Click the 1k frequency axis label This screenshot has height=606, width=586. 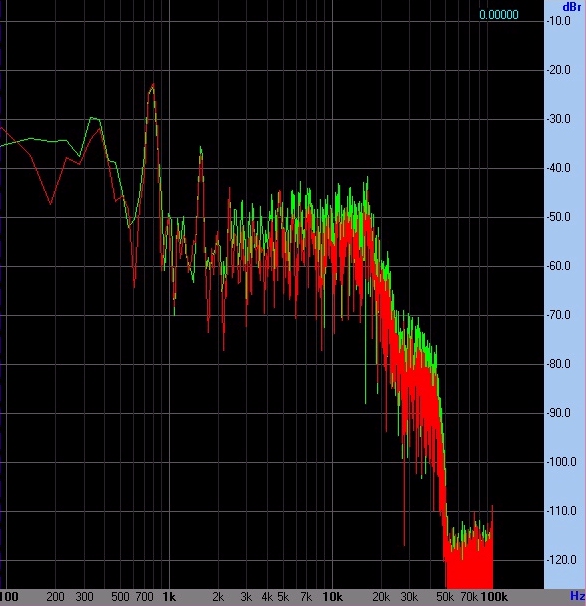[169, 597]
